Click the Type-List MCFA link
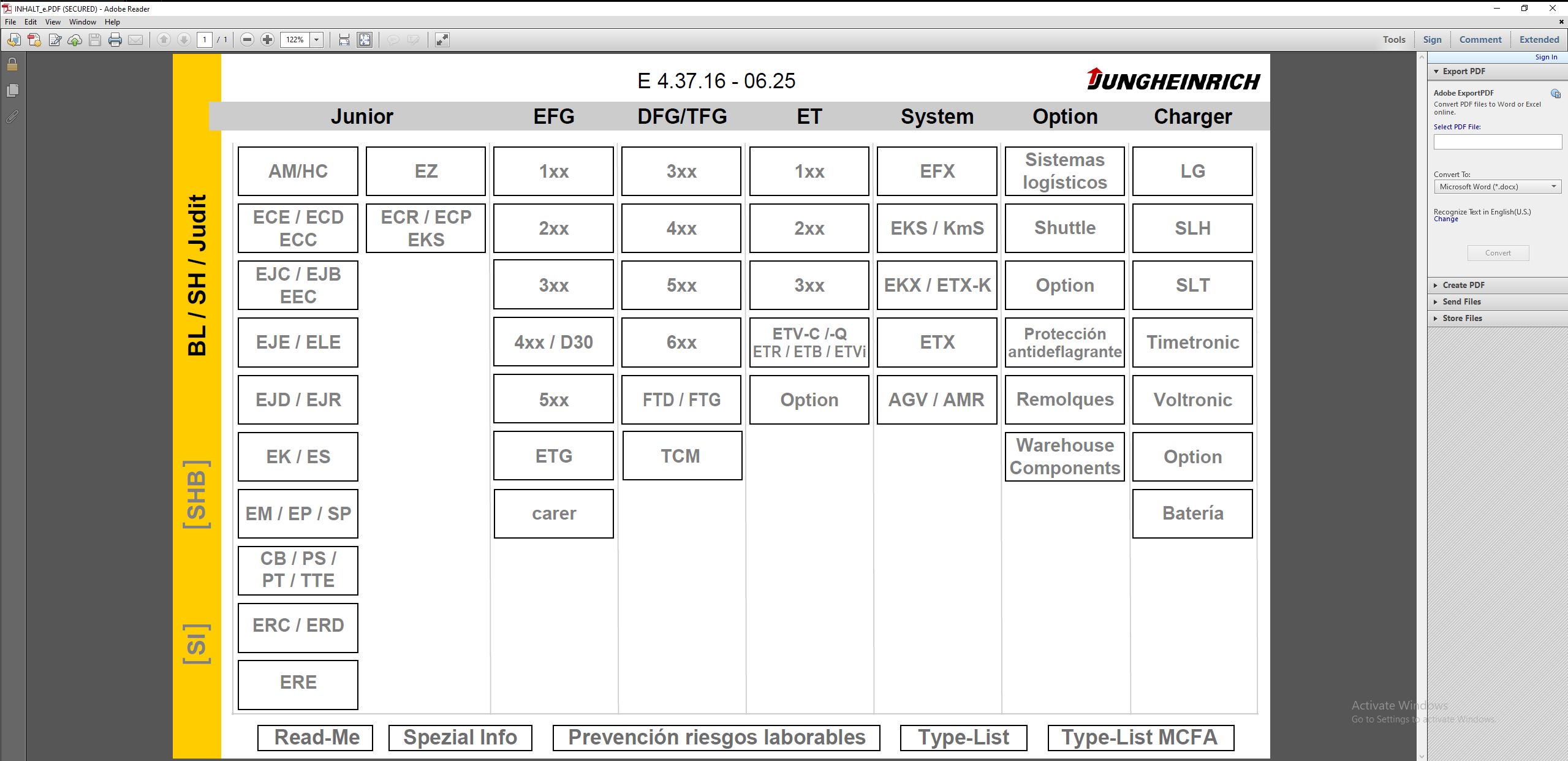This screenshot has height=761, width=1568. click(1140, 737)
